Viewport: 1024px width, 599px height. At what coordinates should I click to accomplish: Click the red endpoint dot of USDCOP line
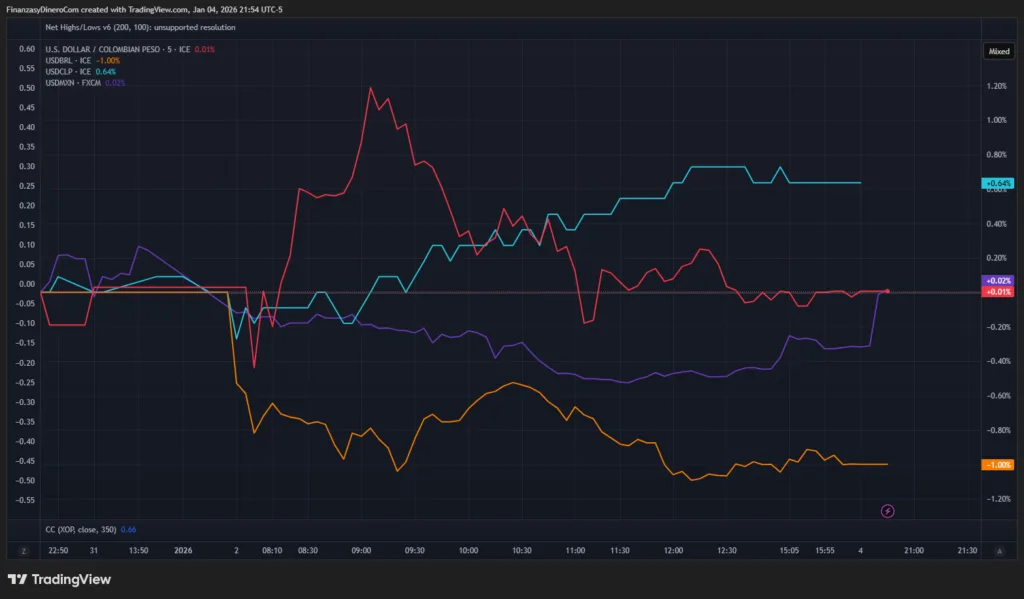[887, 291]
